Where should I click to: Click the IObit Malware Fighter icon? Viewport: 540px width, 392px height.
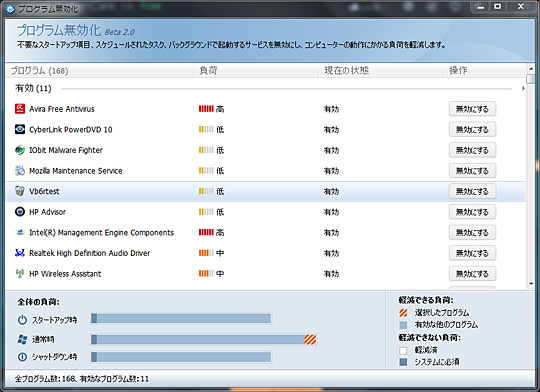[20, 150]
